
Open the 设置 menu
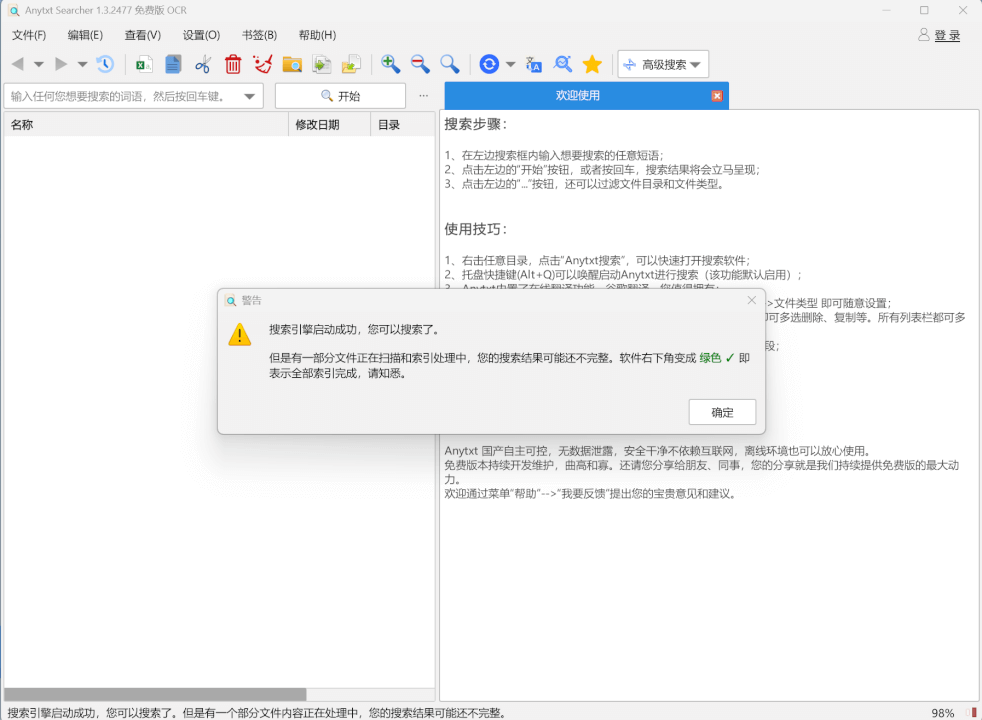201,35
